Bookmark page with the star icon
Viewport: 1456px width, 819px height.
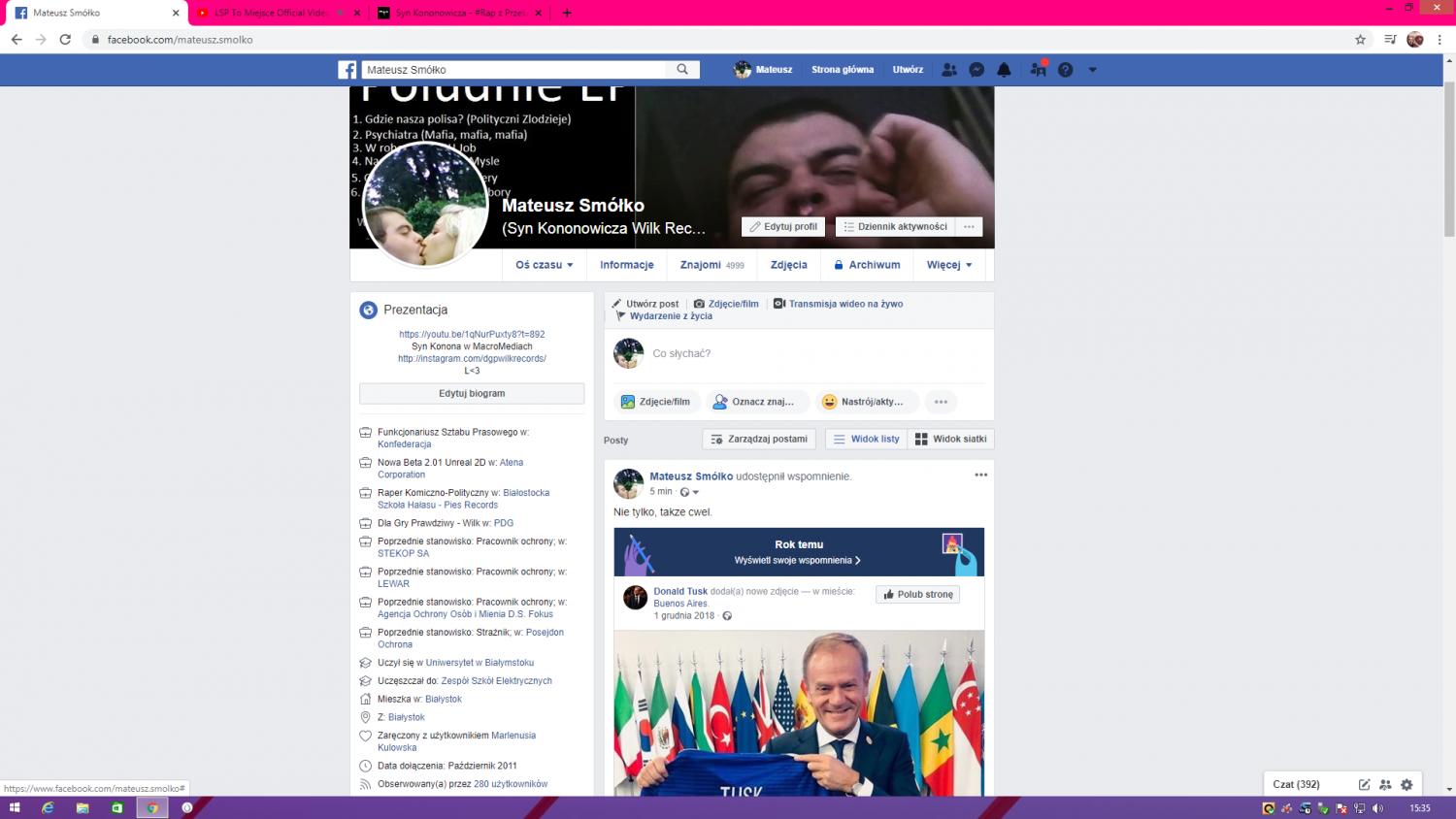(1360, 40)
